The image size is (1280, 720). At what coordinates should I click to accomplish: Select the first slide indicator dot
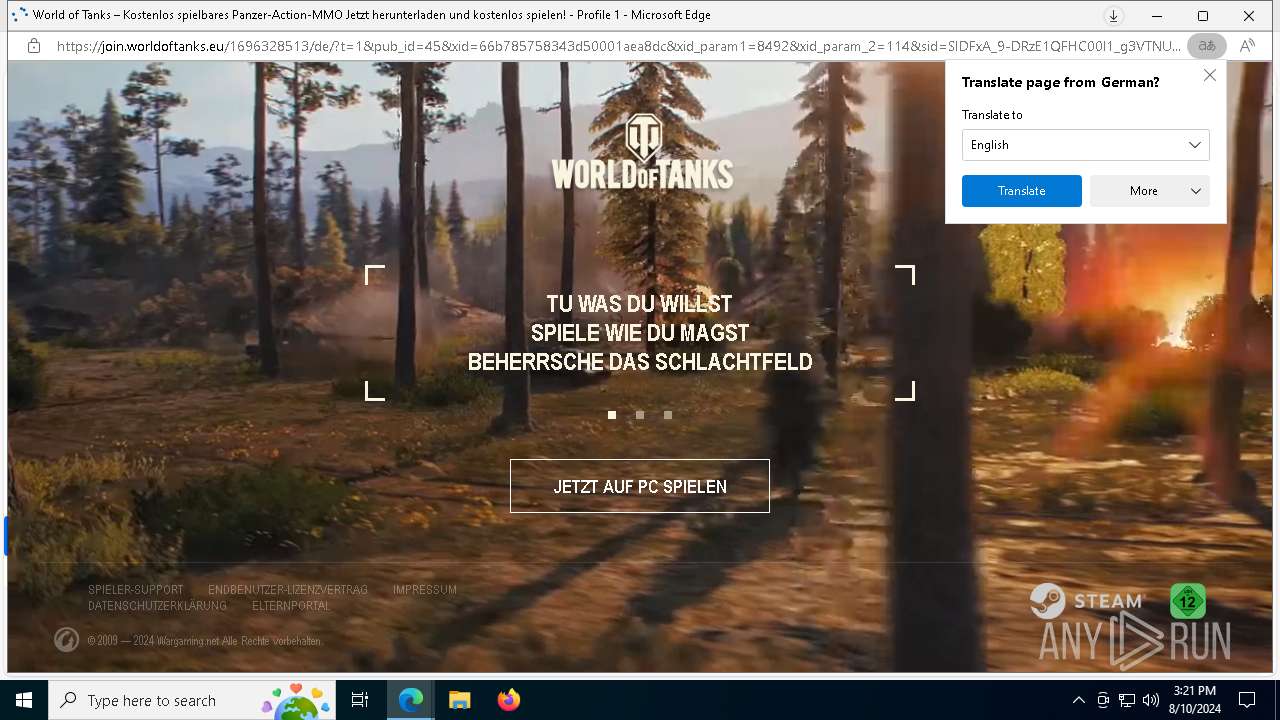[612, 415]
